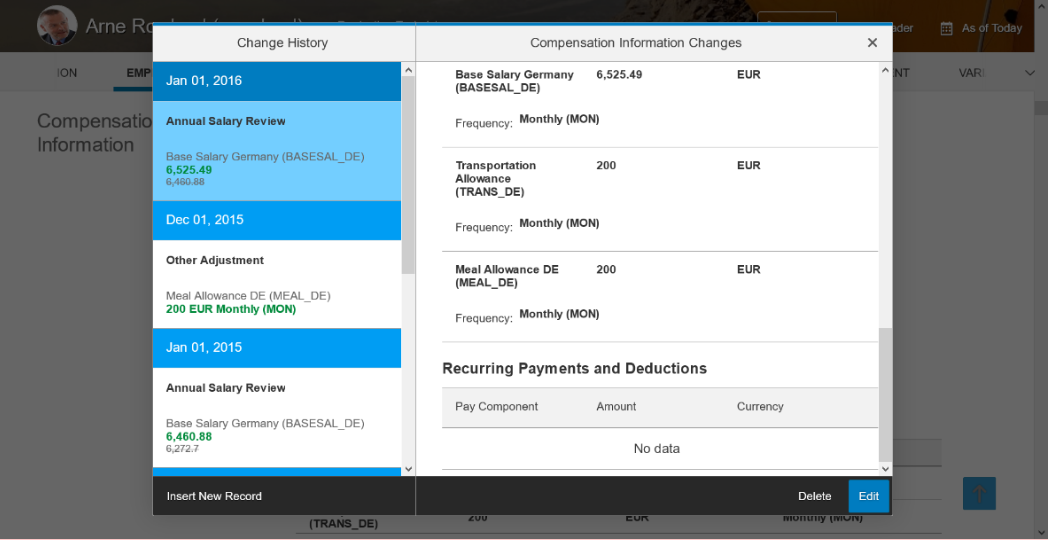The height and width of the screenshot is (540, 1048).
Task: Close the Compensation Information Changes dialog
Action: tap(872, 43)
